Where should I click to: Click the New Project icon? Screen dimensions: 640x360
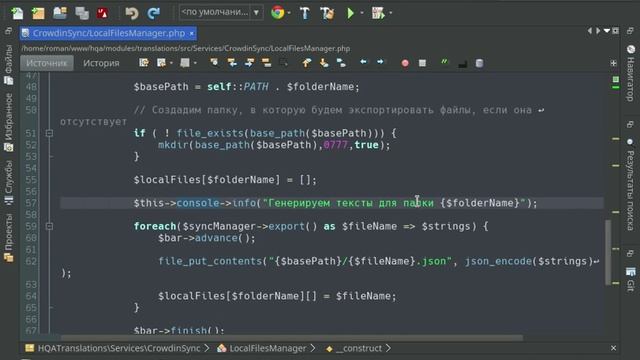coord(38,13)
